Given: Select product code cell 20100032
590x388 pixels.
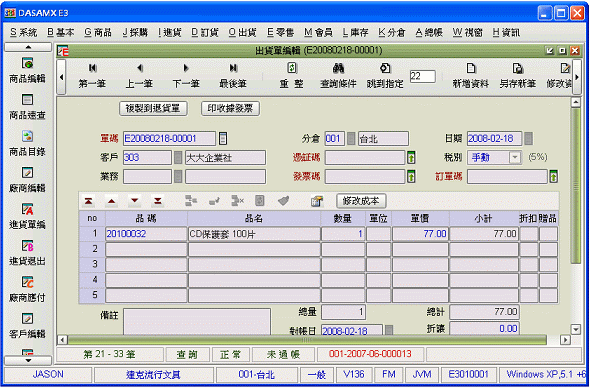Looking at the screenshot, I should [x=146, y=234].
